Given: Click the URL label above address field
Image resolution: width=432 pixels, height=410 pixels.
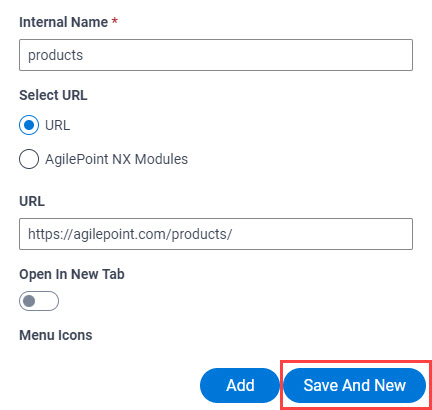Looking at the screenshot, I should 32,201.
